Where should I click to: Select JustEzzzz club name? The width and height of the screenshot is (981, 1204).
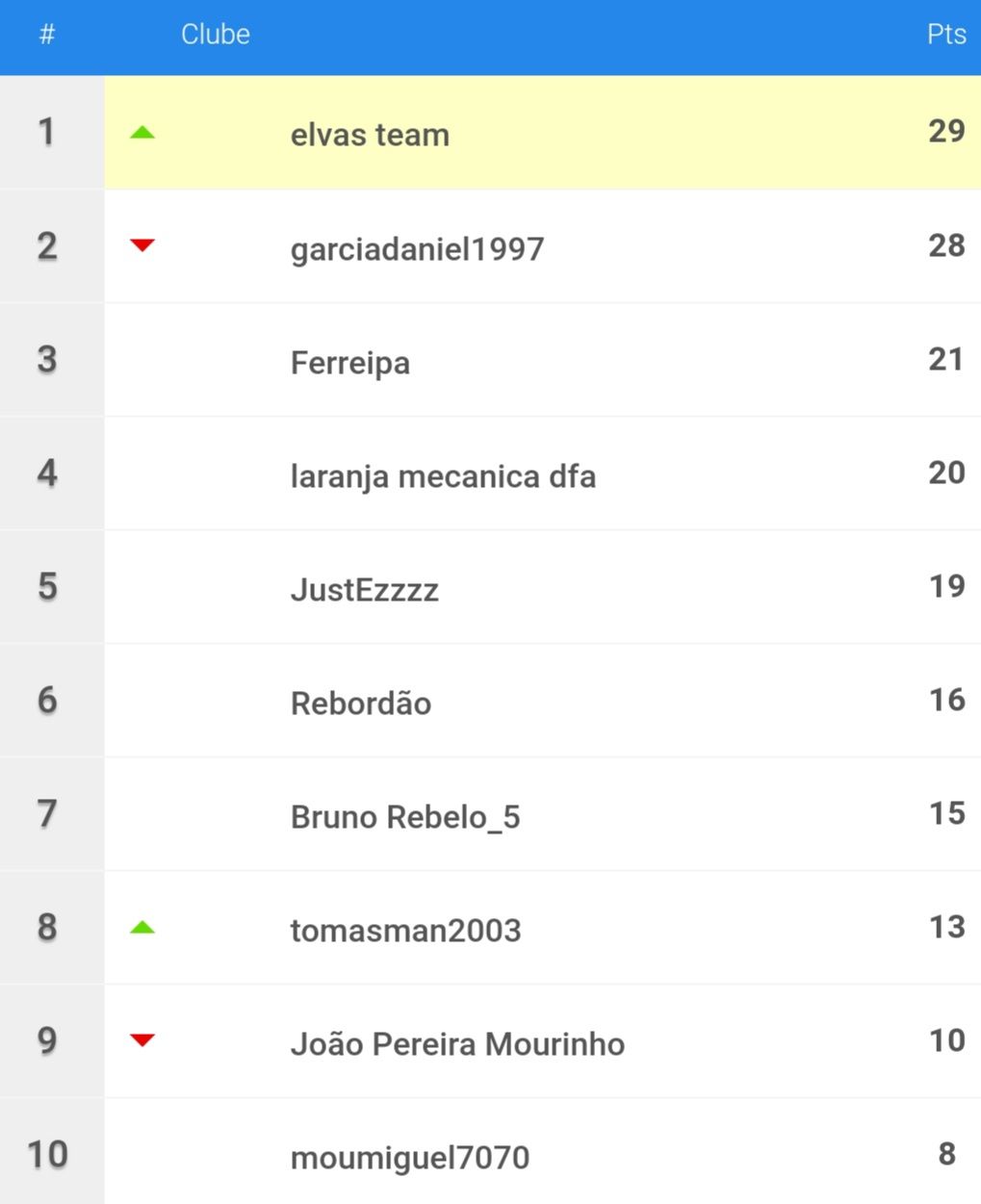pos(365,590)
